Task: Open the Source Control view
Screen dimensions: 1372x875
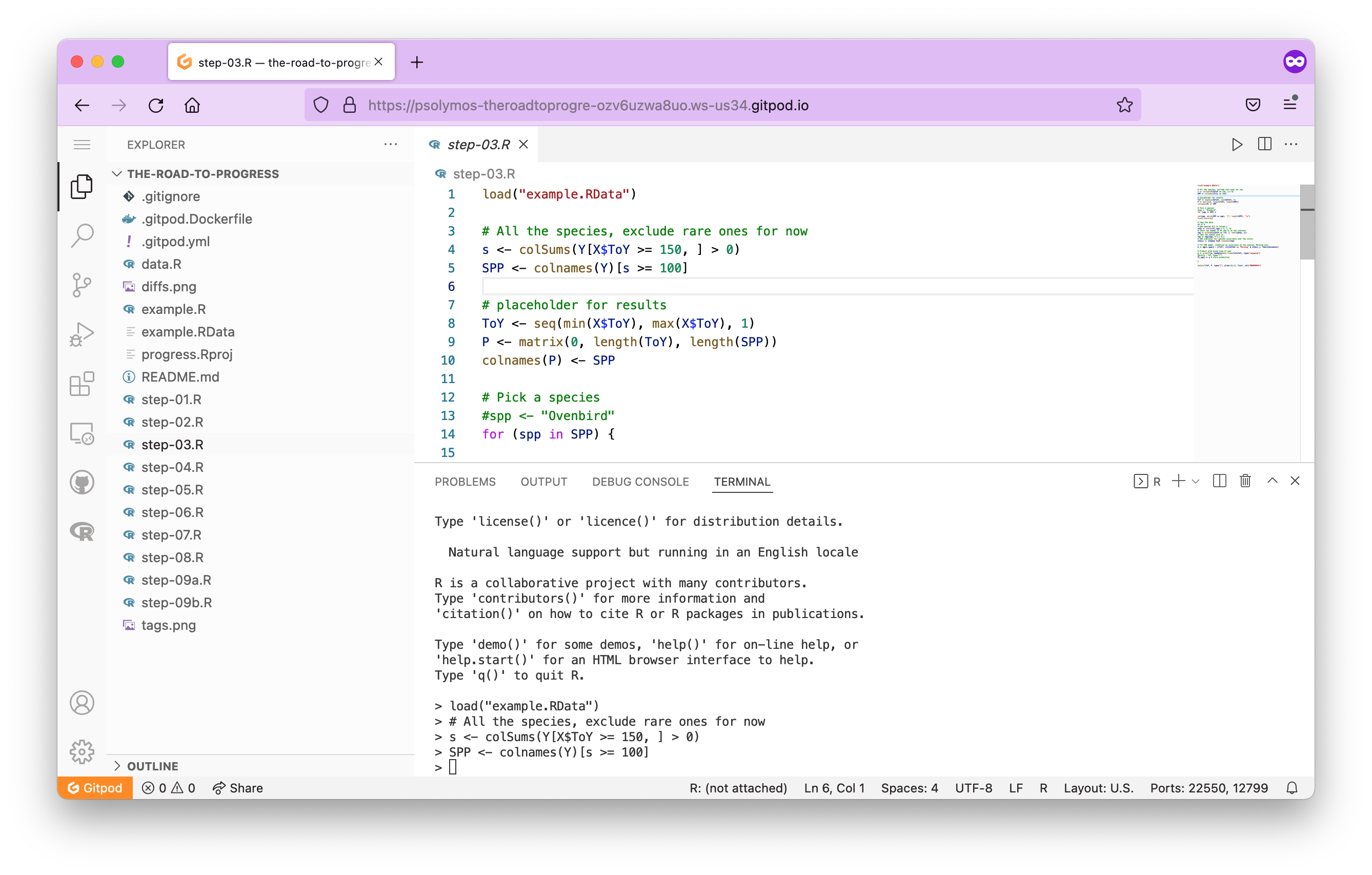Action: pos(82,285)
